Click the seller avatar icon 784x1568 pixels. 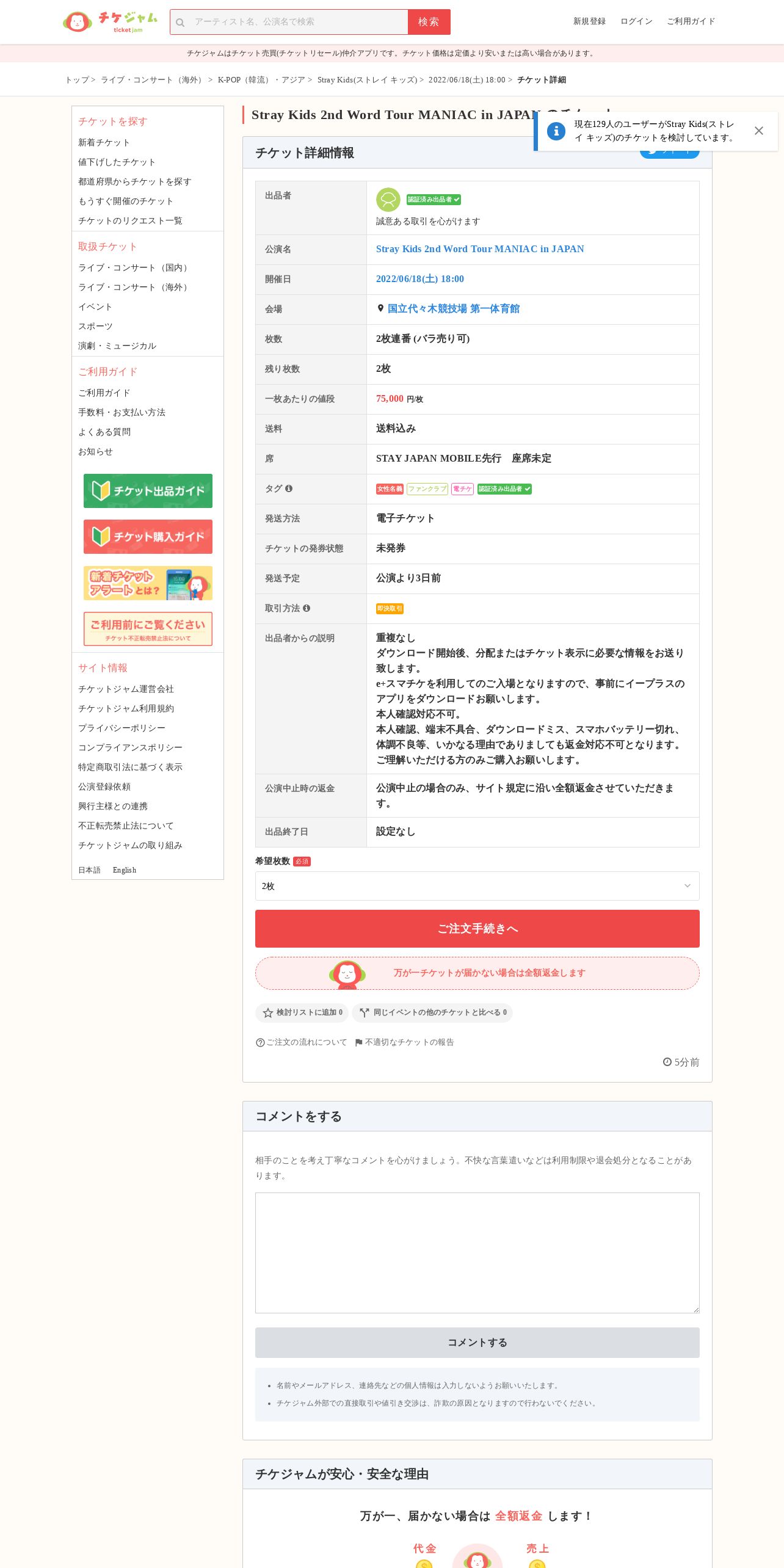pos(388,200)
